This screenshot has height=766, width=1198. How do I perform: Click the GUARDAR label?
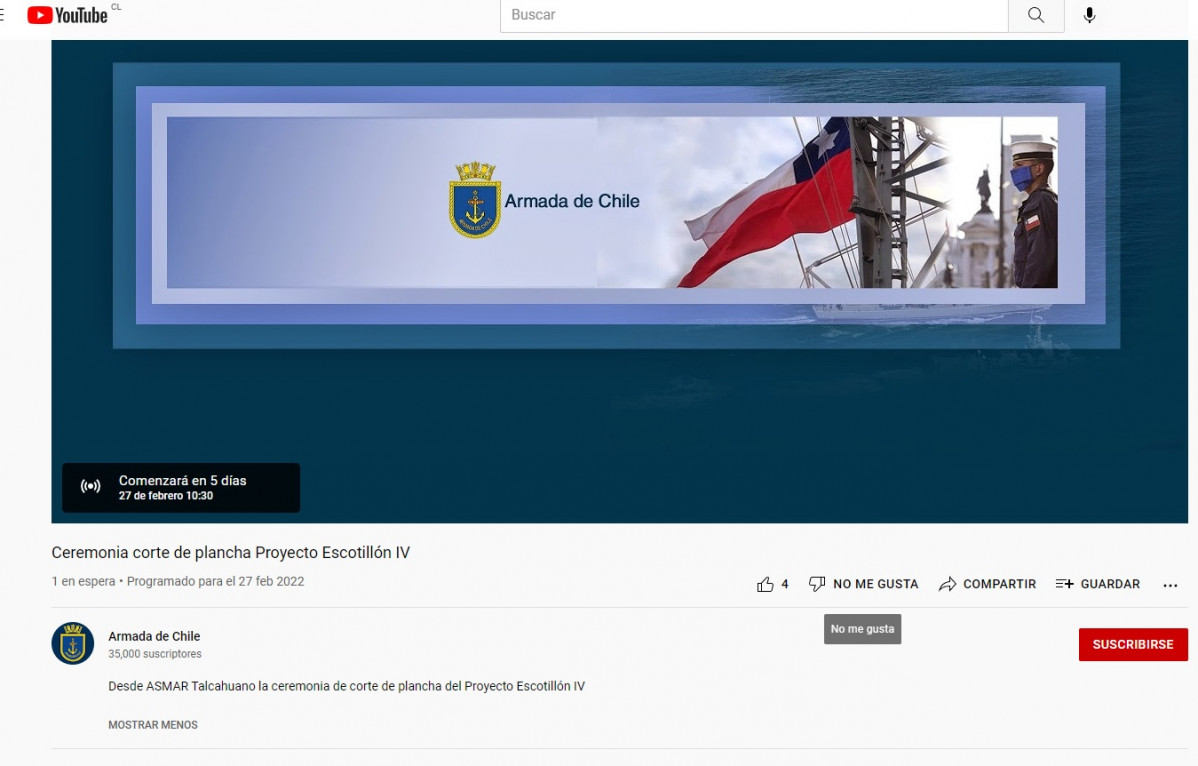point(1110,584)
